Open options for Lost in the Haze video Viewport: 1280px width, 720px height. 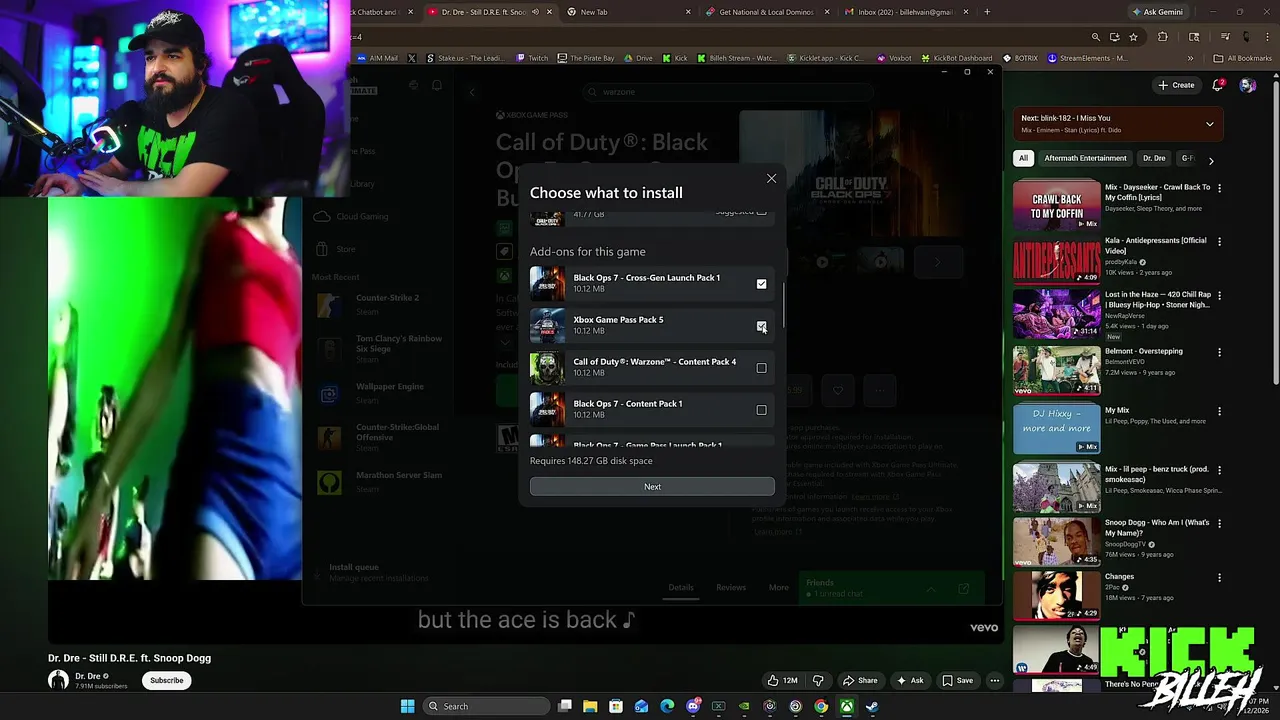click(1219, 296)
